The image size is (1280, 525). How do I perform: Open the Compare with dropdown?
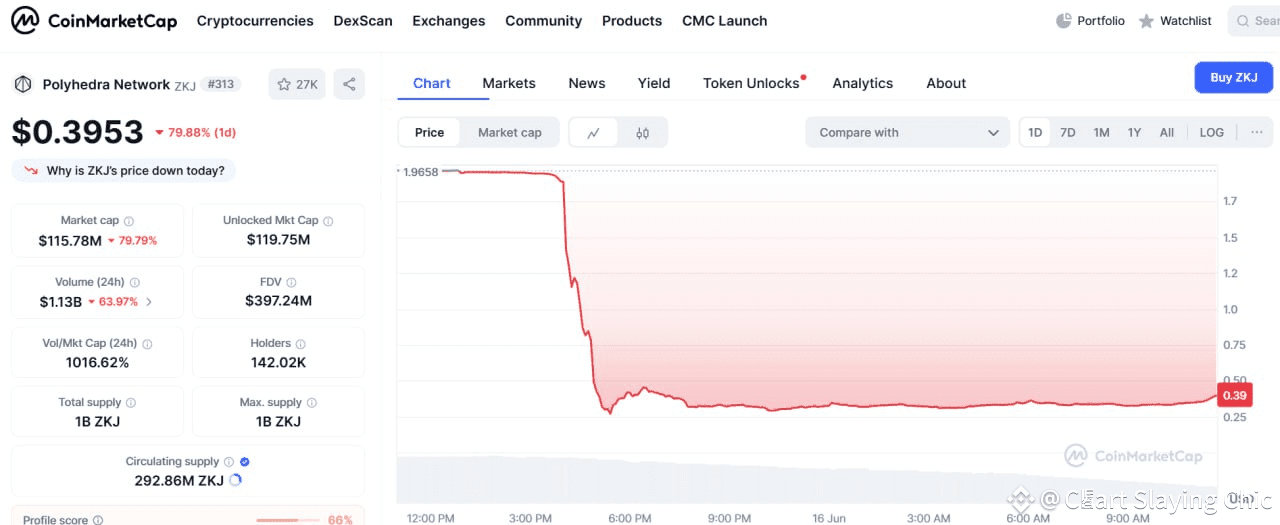[x=908, y=132]
